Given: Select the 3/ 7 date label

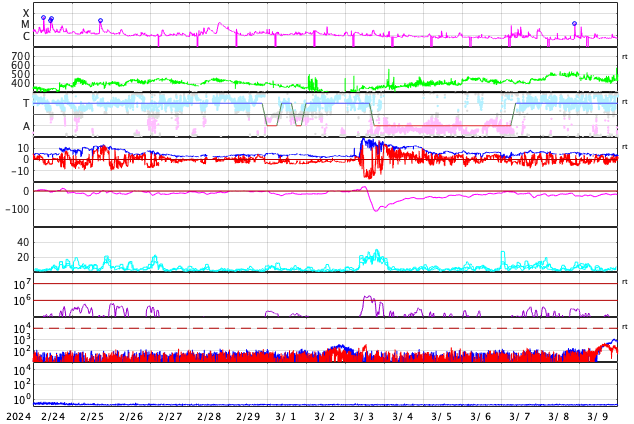Looking at the screenshot, I should pos(520,417).
